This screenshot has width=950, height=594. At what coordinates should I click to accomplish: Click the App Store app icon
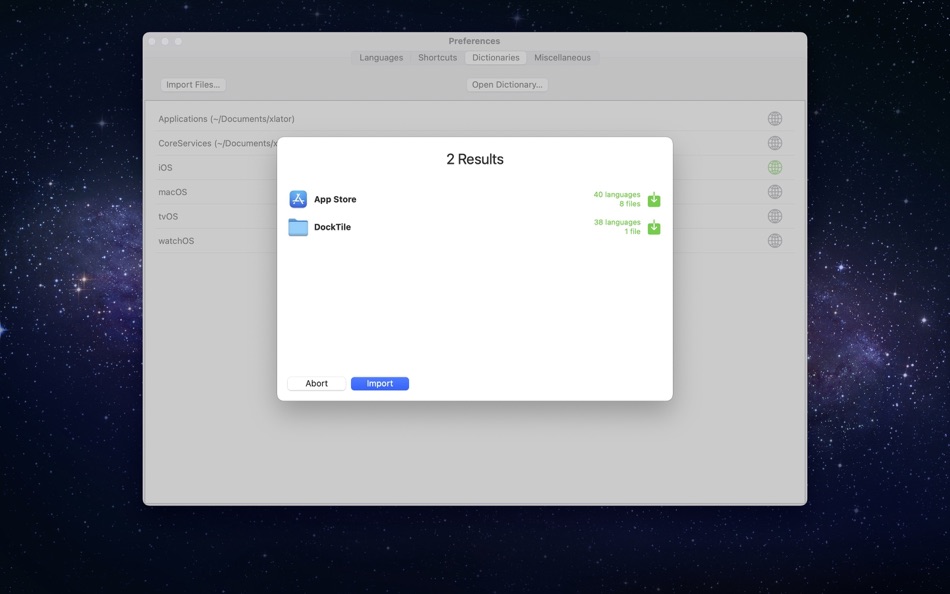pos(298,199)
